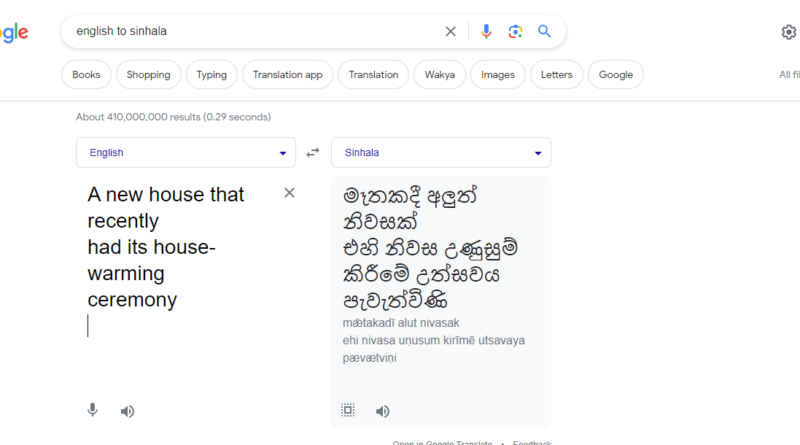
Task: Go to Google logo homepage
Action: (14, 33)
